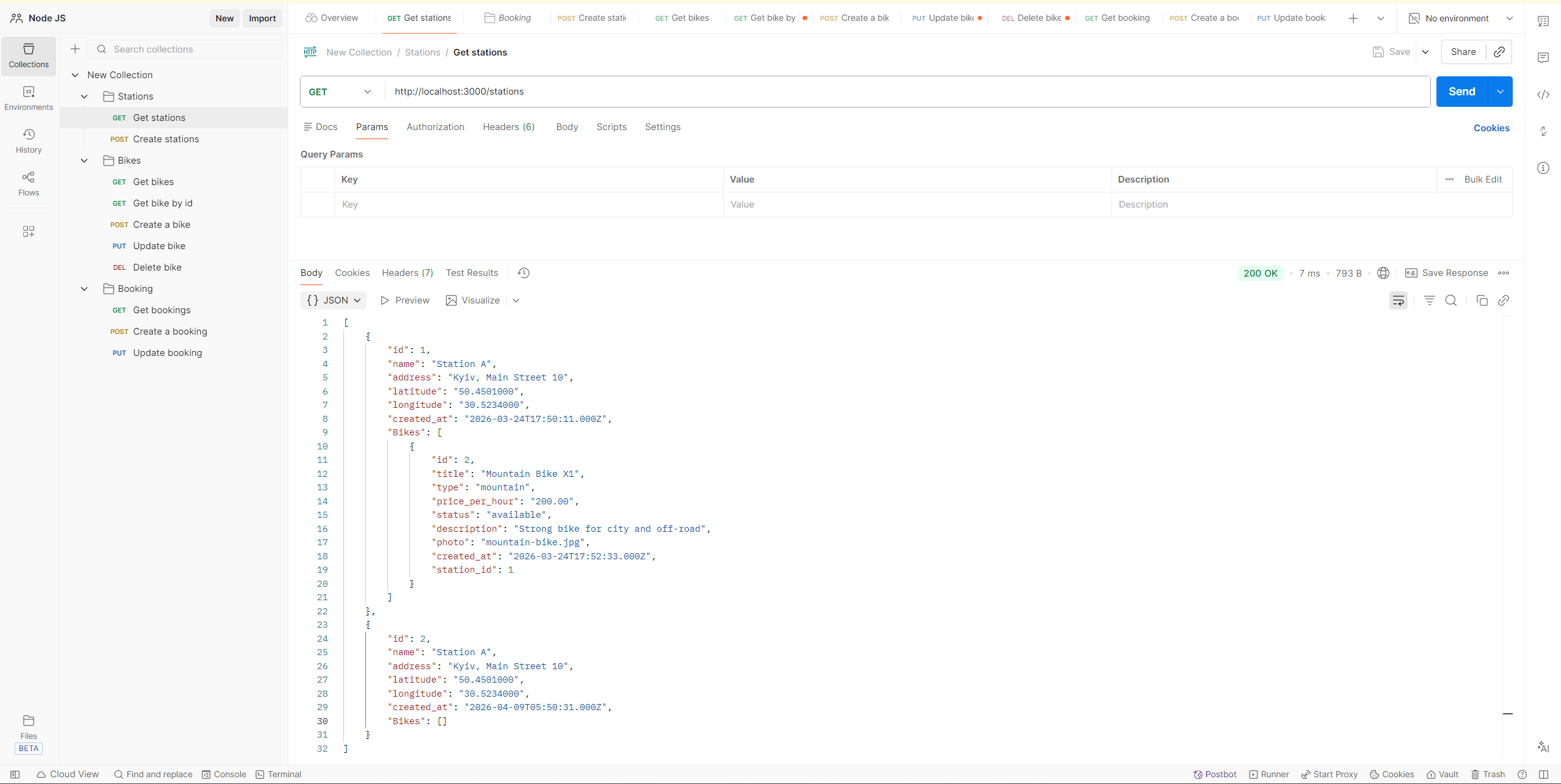Open the Headers (7) response tab
Screen dimensions: 1561x784
(407, 273)
